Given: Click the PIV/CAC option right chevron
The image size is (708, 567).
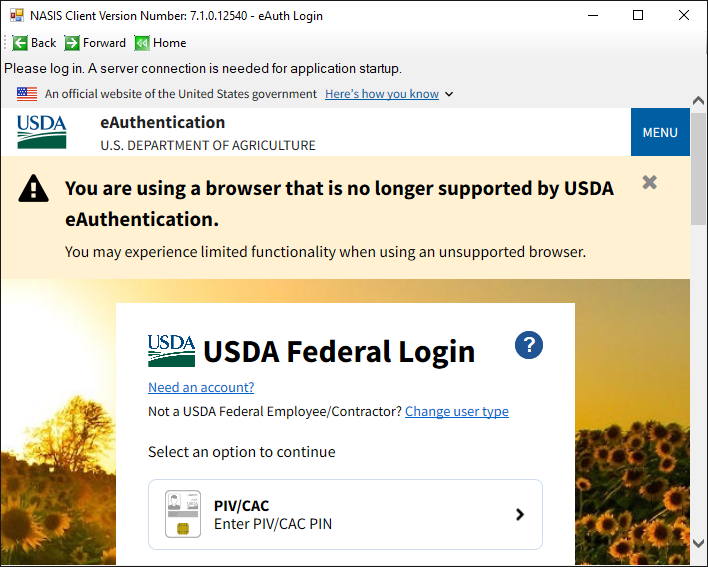Looking at the screenshot, I should 520,514.
